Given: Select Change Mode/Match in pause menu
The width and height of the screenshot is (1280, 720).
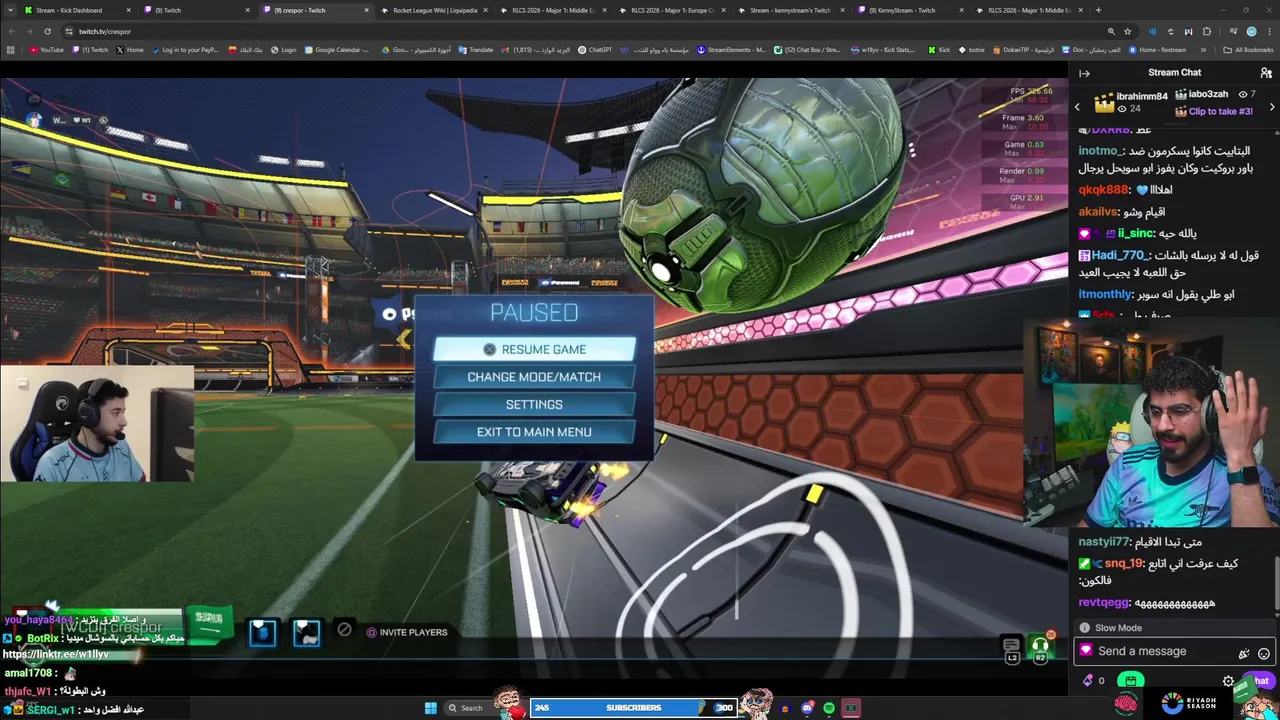Looking at the screenshot, I should click(534, 377).
